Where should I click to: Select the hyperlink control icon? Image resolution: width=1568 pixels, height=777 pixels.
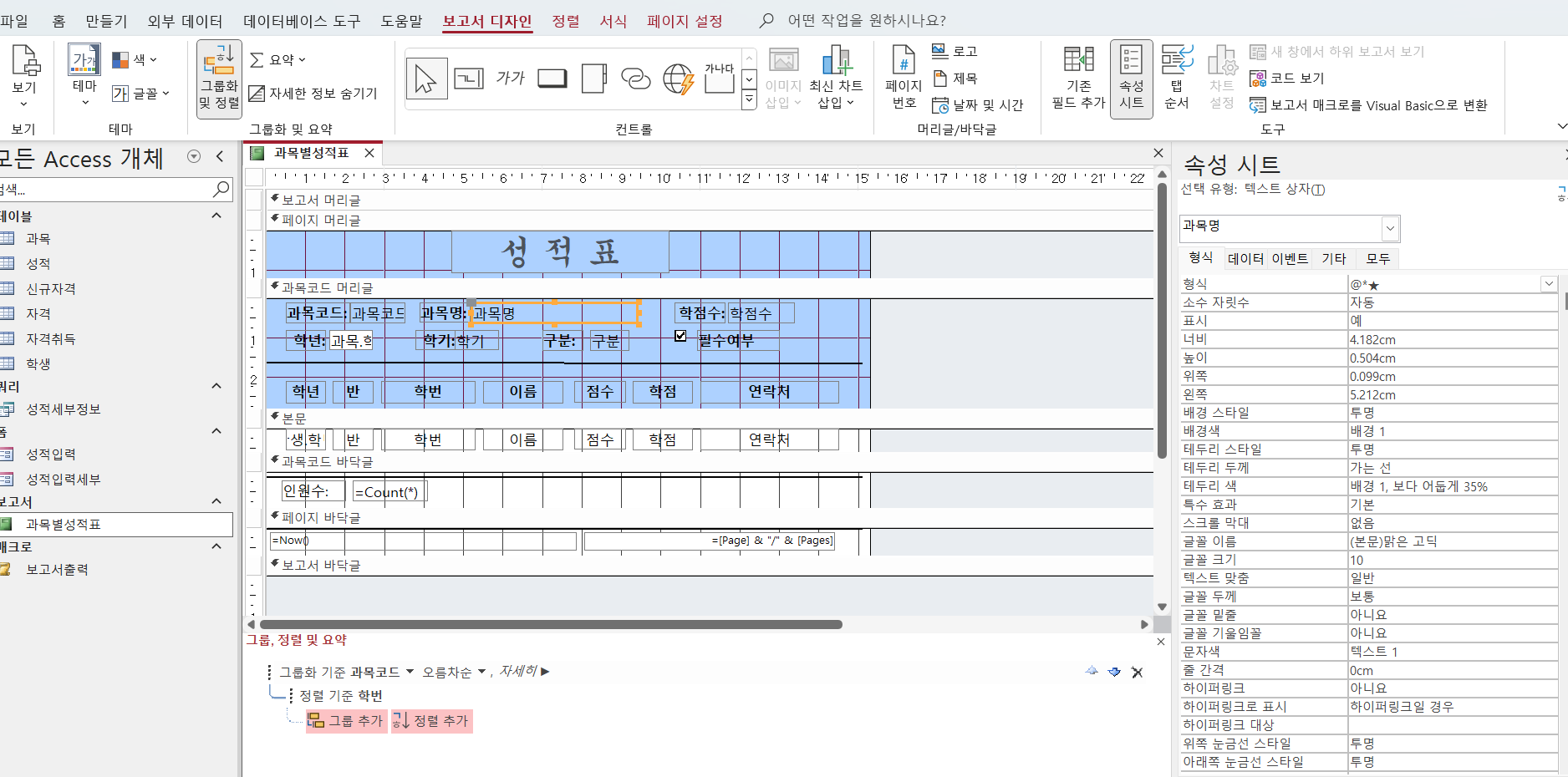coord(636,79)
